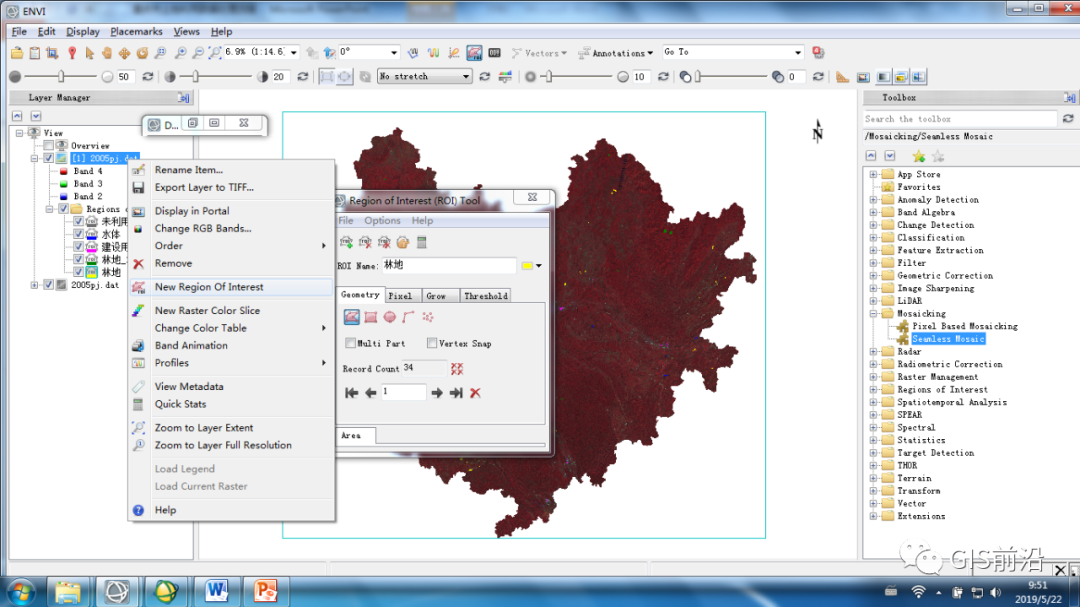Click the Fly four-arrow tool icon
Image resolution: width=1080 pixels, height=607 pixels.
click(125, 53)
